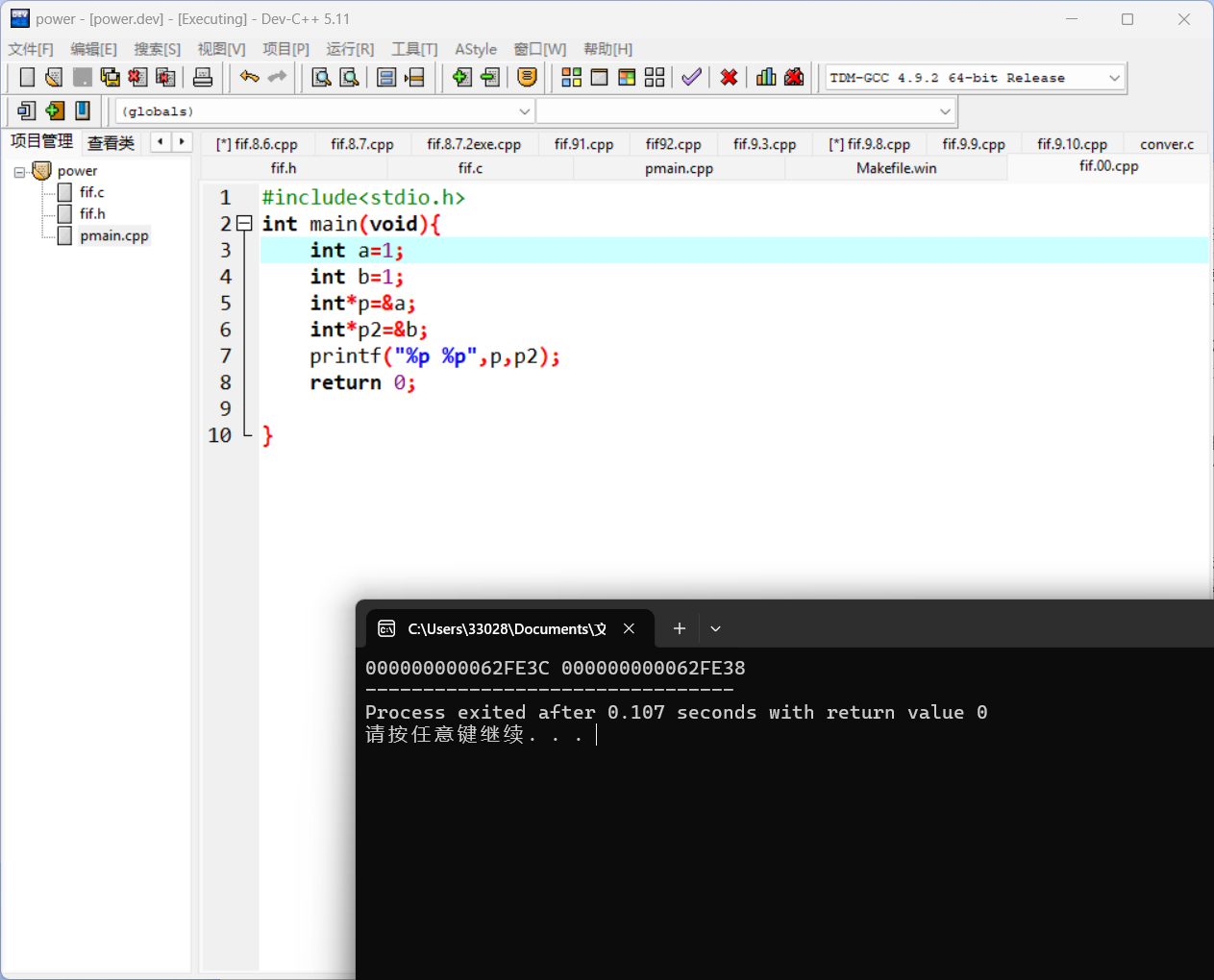Screen dimensions: 1214x980
Task: Switch to the 查看类 panel tab
Action: pos(111,143)
